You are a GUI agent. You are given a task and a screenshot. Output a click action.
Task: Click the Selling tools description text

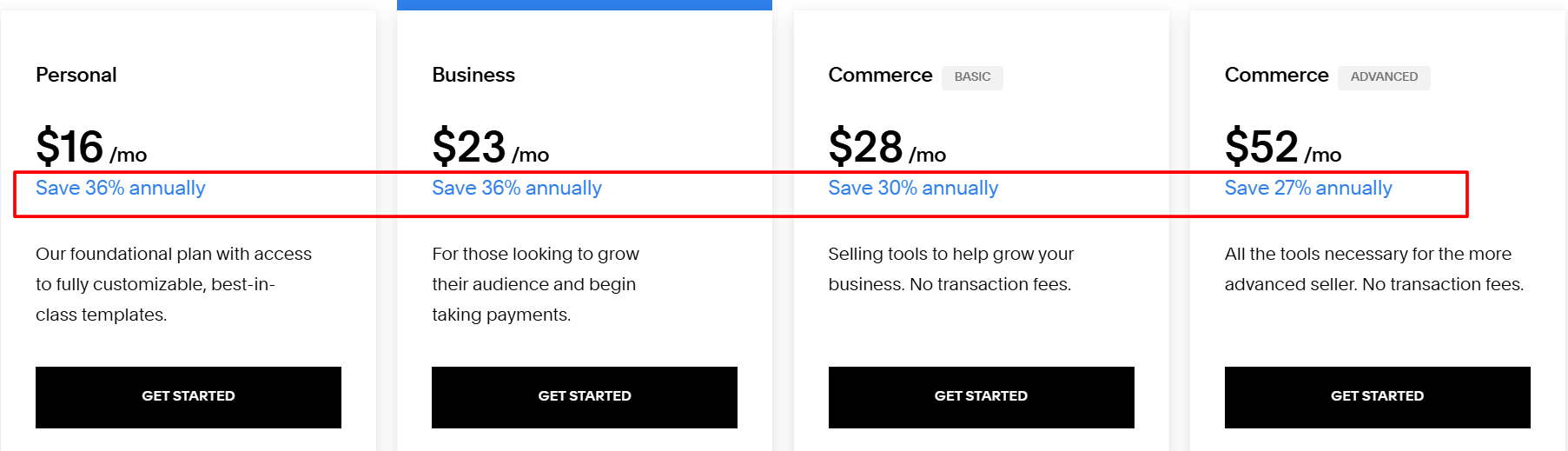click(950, 269)
